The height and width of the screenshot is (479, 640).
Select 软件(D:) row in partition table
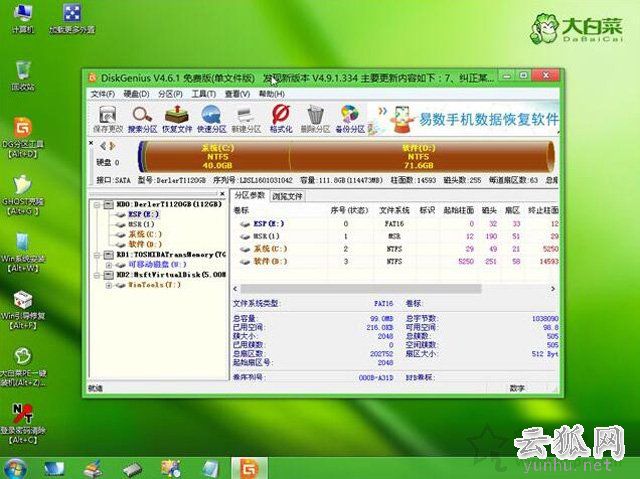pos(395,262)
